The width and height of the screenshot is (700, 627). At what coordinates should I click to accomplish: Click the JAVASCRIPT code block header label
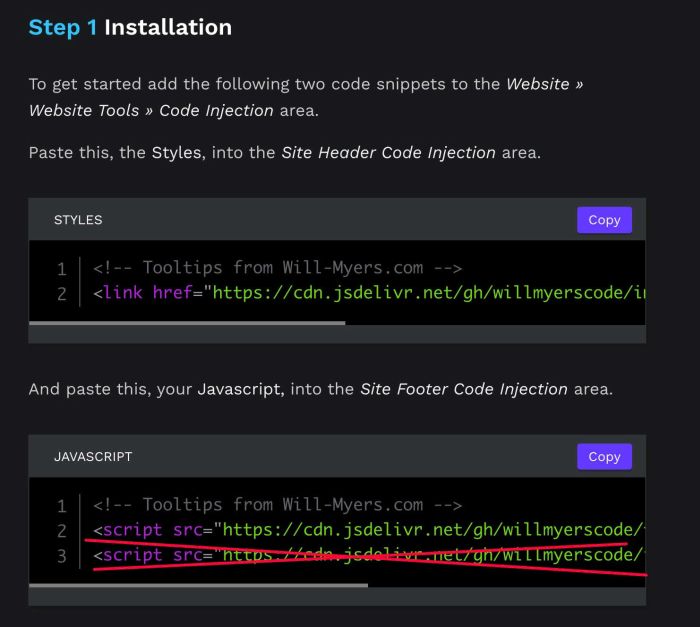click(x=93, y=456)
